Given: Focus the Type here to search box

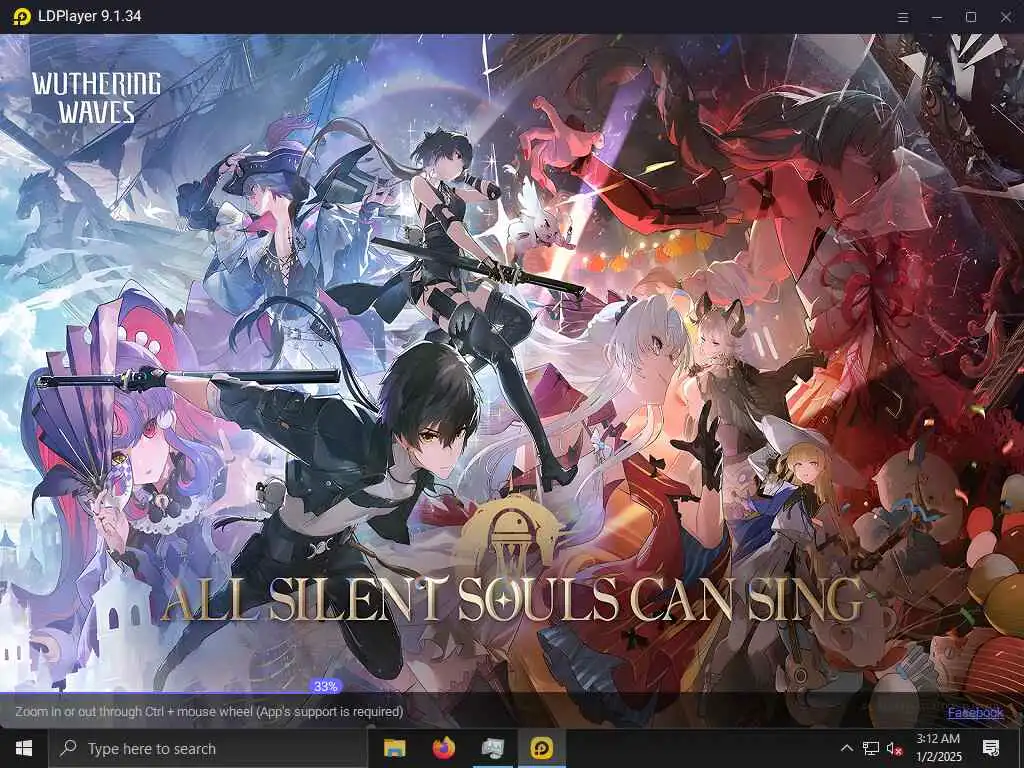Looking at the screenshot, I should (209, 748).
